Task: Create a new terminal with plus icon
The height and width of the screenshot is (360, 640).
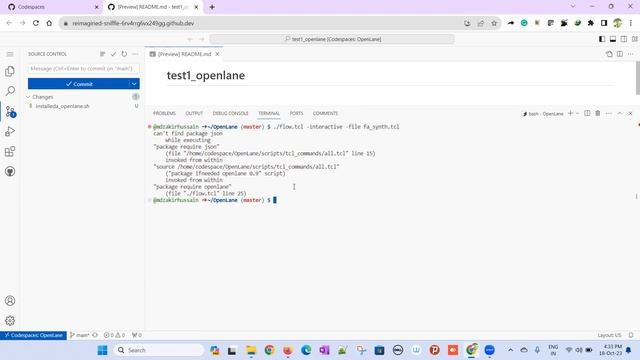Action: click(x=570, y=113)
